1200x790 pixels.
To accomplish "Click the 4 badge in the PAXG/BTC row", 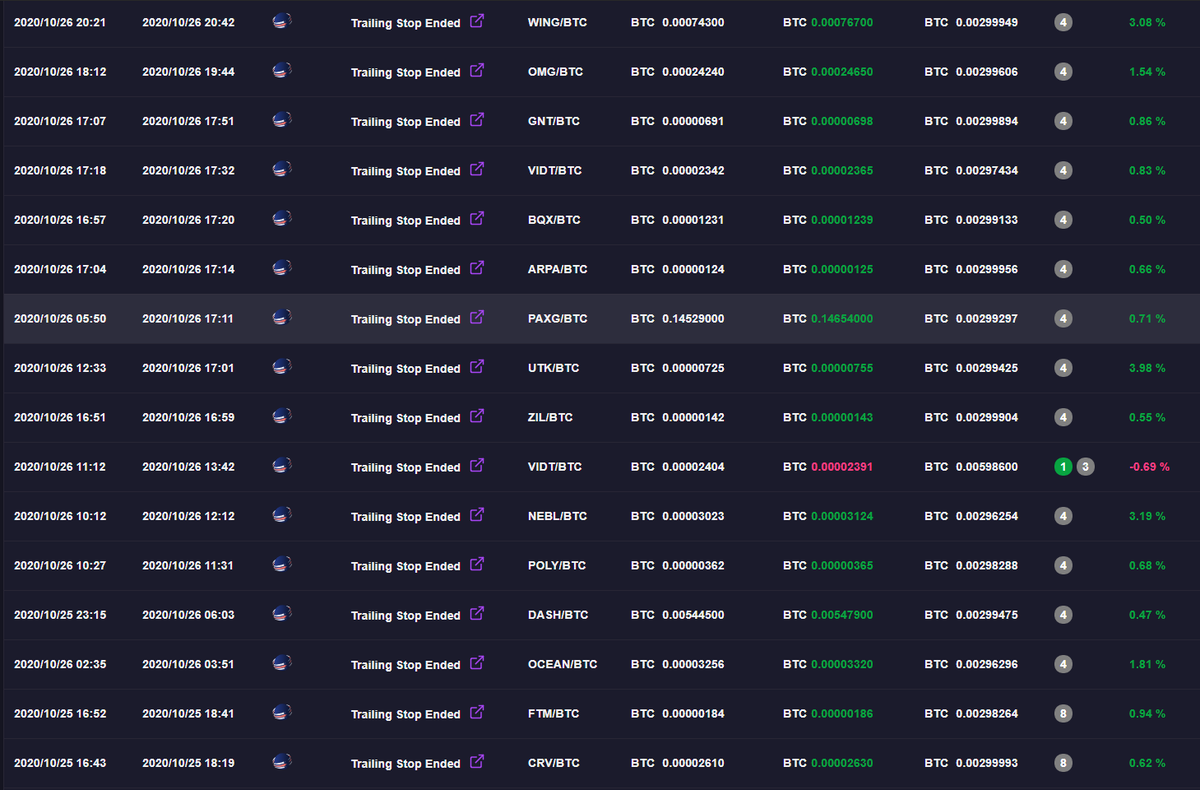I will point(1063,318).
